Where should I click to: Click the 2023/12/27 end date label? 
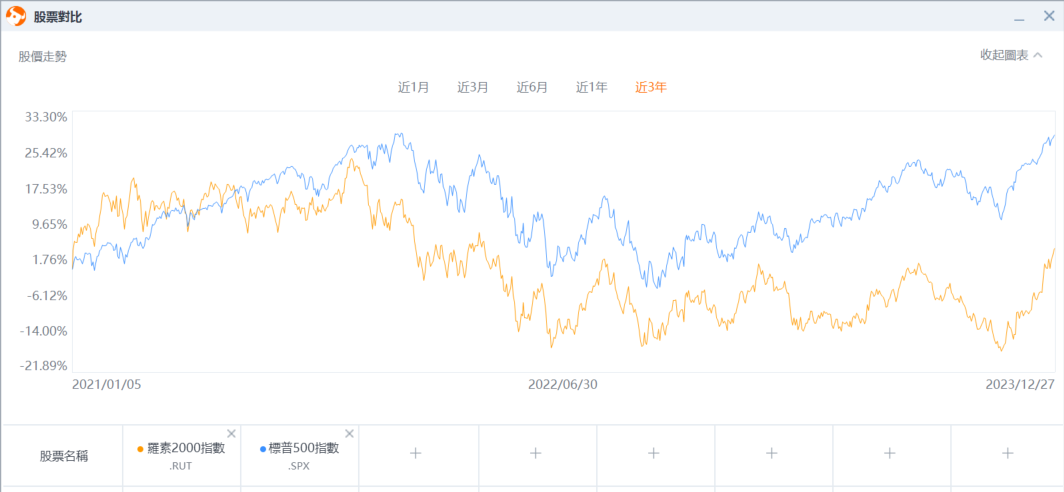pyautogui.click(x=1020, y=384)
